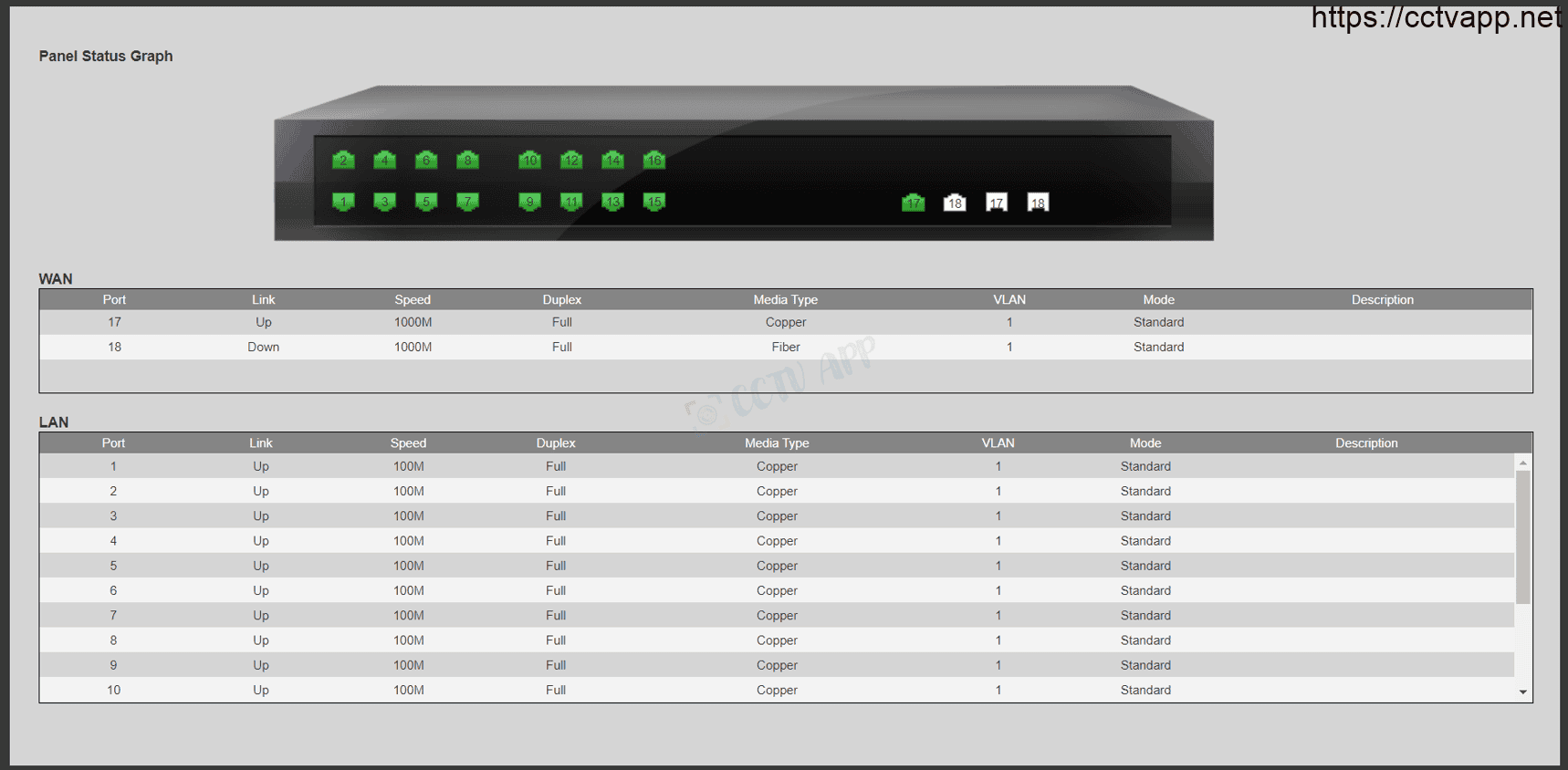1568x770 pixels.
Task: Click LAN table Speed column header
Action: [408, 442]
